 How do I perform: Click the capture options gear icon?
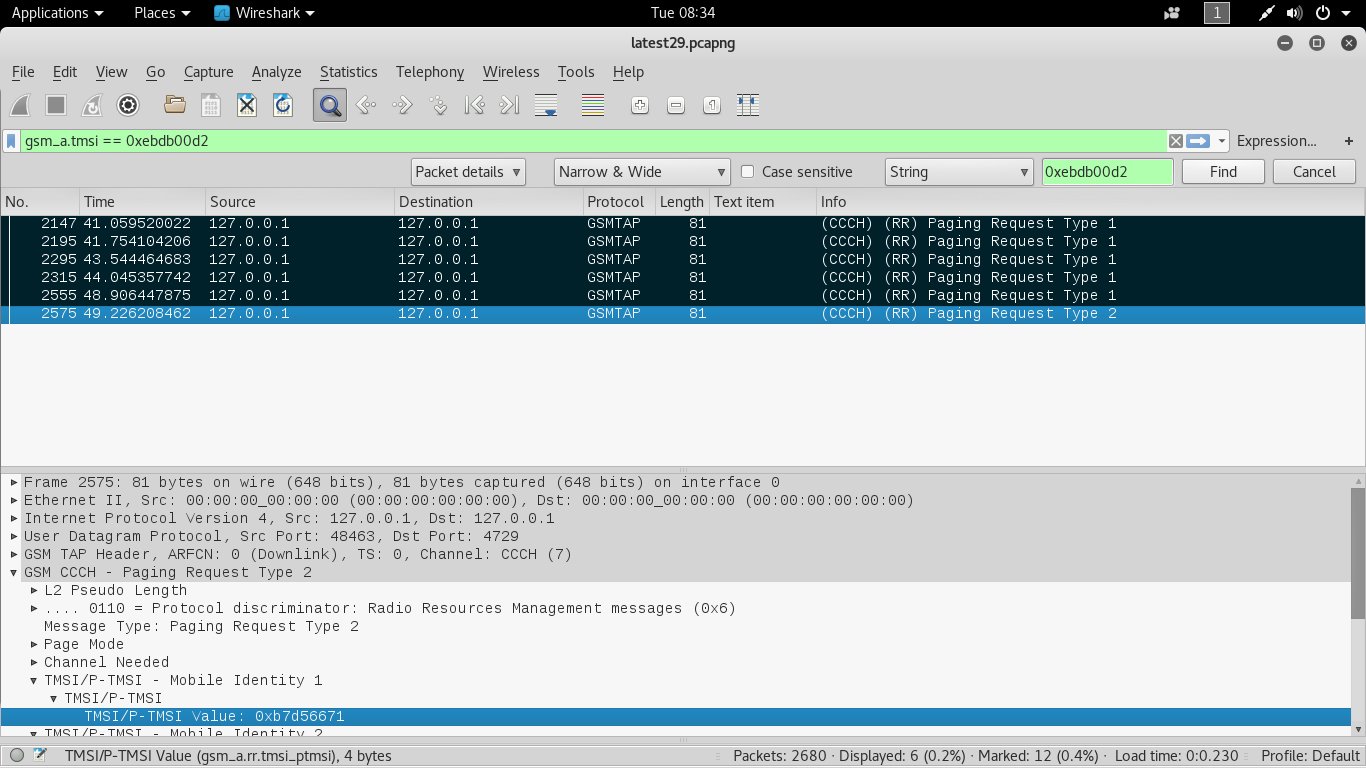pyautogui.click(x=128, y=105)
